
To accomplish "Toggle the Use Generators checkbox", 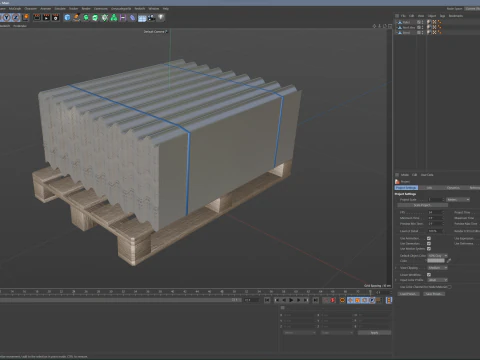I will click(429, 243).
